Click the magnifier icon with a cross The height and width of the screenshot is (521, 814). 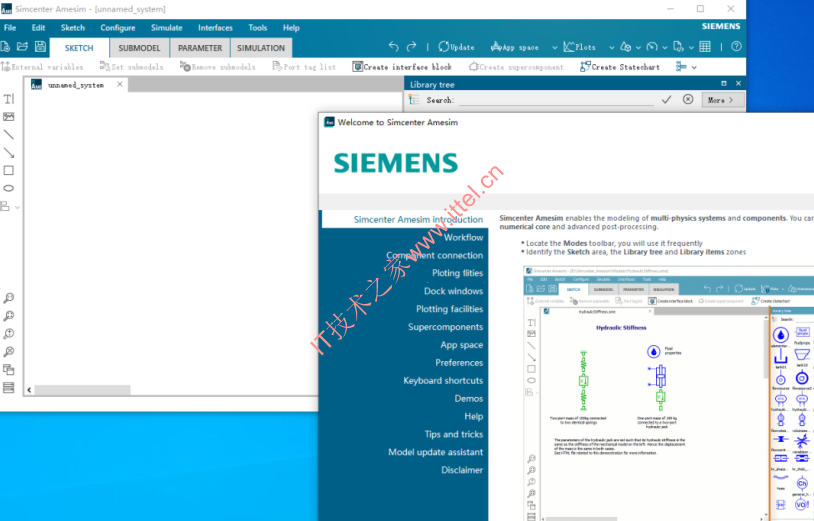[9, 352]
